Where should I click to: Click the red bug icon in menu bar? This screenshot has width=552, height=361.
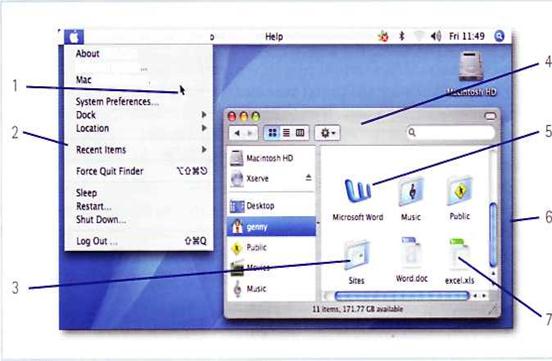(383, 36)
